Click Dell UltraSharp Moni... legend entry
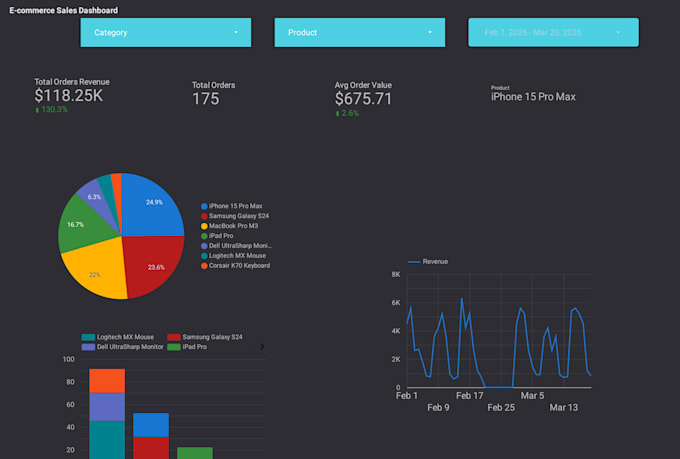The height and width of the screenshot is (459, 680). tap(236, 246)
